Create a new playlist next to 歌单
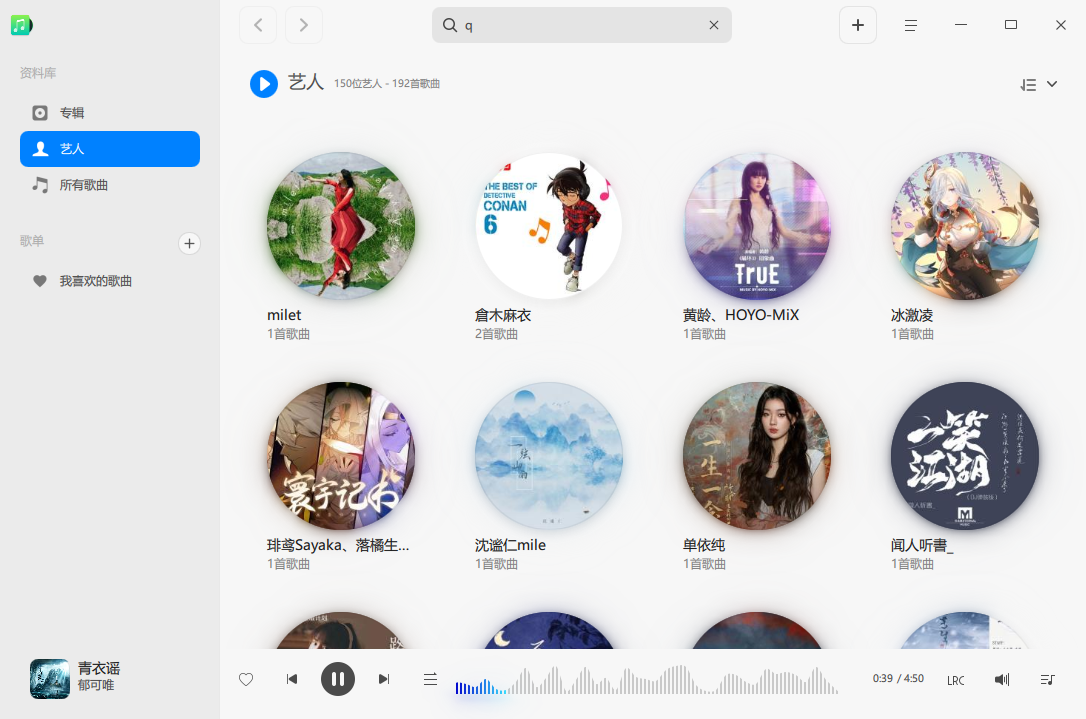Image resolution: width=1086 pixels, height=719 pixels. click(189, 243)
